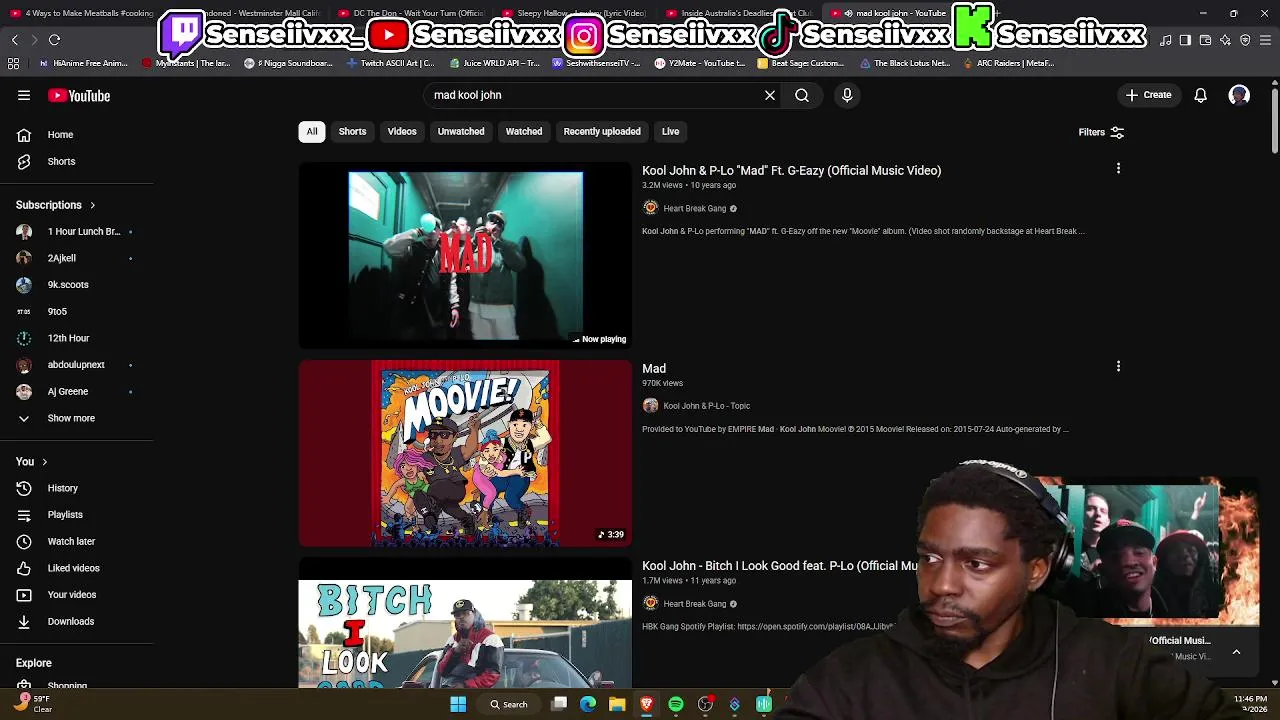The height and width of the screenshot is (720, 1280).
Task: Open the search Filters panel
Action: (1101, 132)
